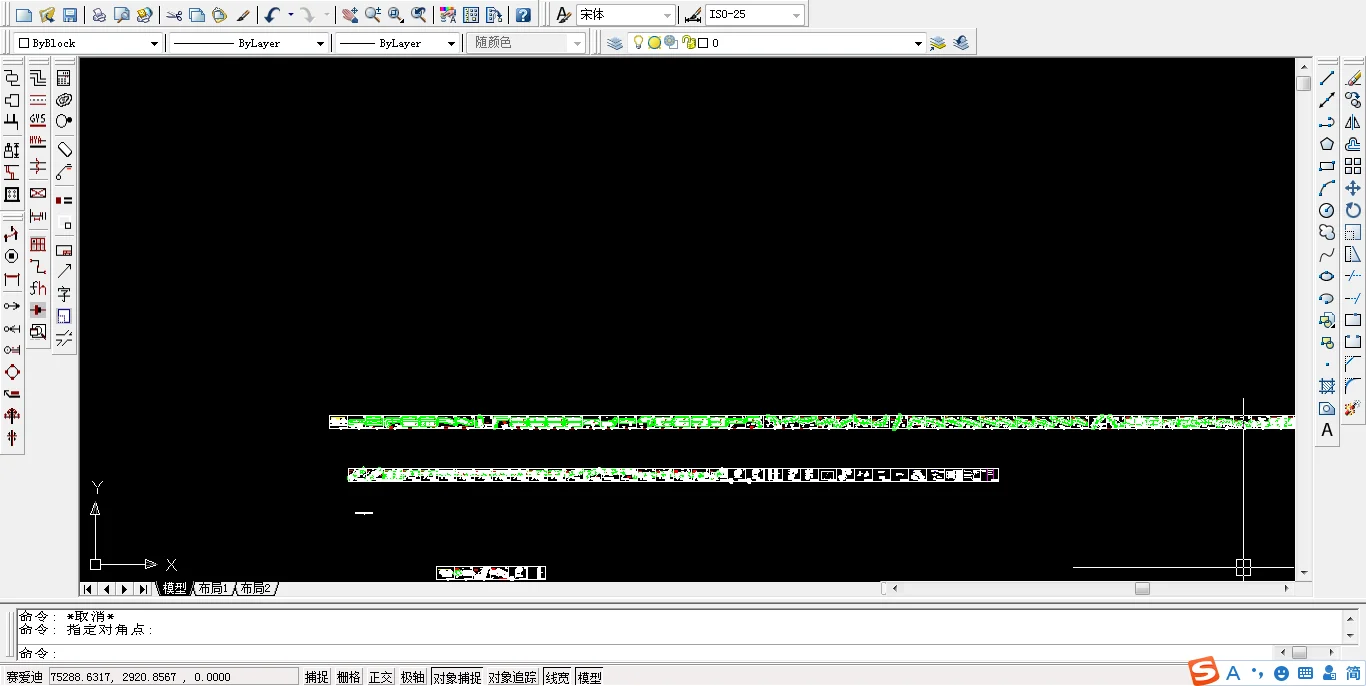The width and height of the screenshot is (1366, 686).
Task: Open Print Preview icon
Action: click(x=121, y=15)
